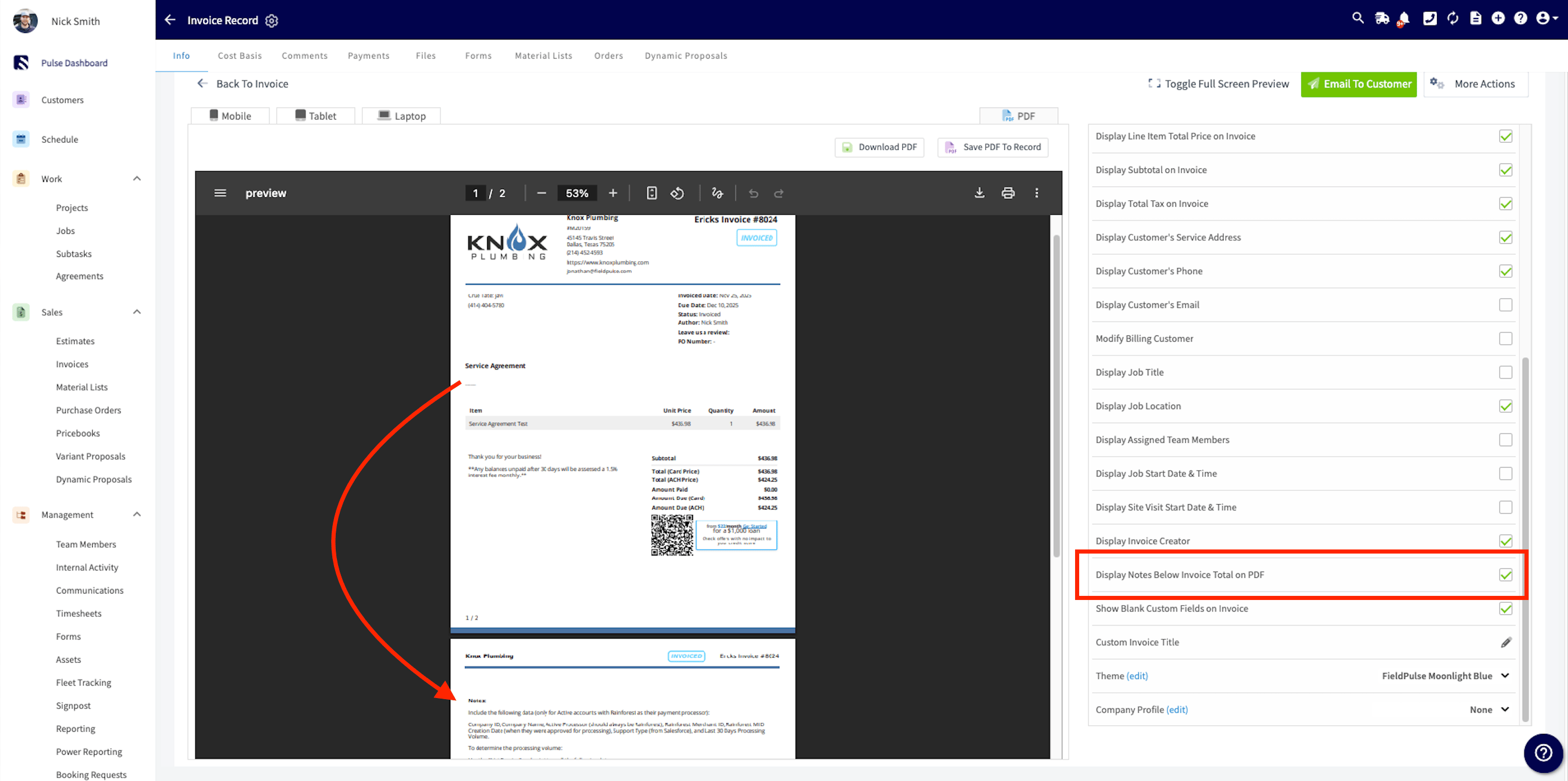
Task: Open the help question mark icon in header
Action: point(1520,18)
